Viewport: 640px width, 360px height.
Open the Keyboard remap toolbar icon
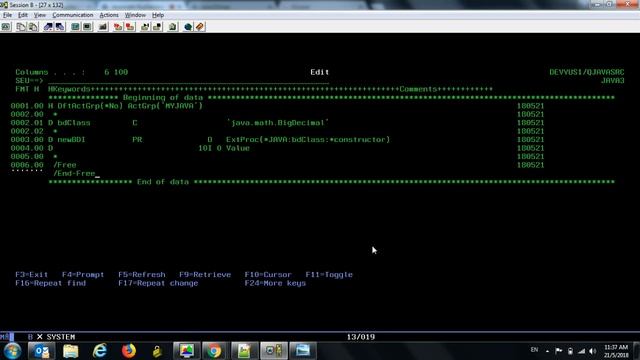point(103,27)
